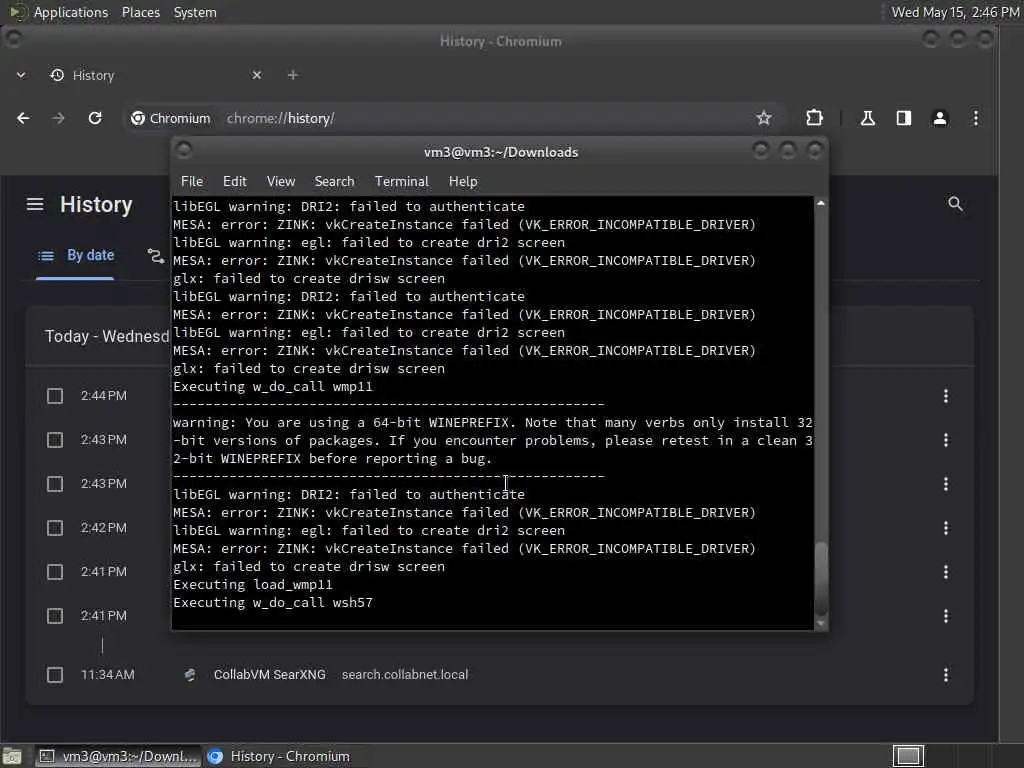The width and height of the screenshot is (1024, 768).
Task: Switch to the vm3@vm3 terminal taskbar button
Action: (118, 756)
